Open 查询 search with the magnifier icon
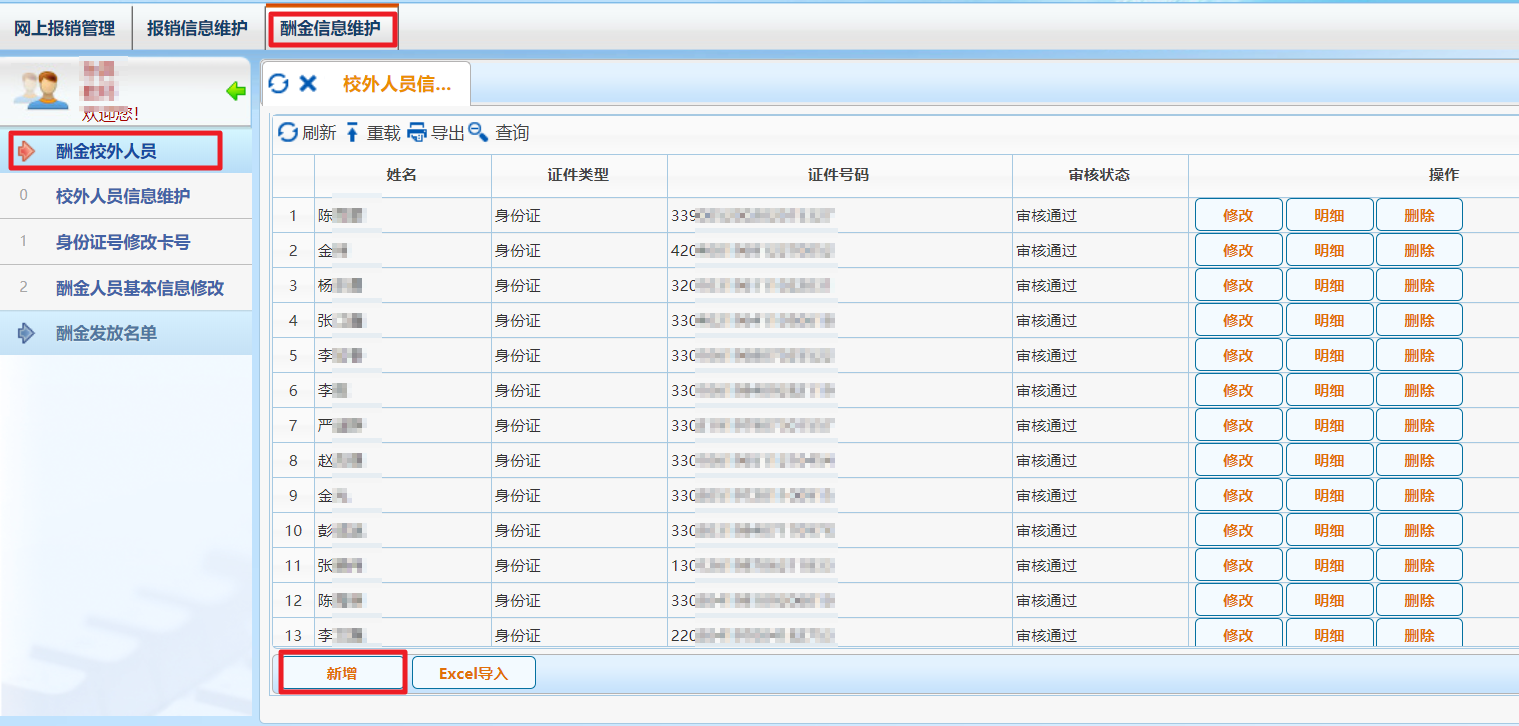This screenshot has height=726, width=1519. (x=478, y=133)
